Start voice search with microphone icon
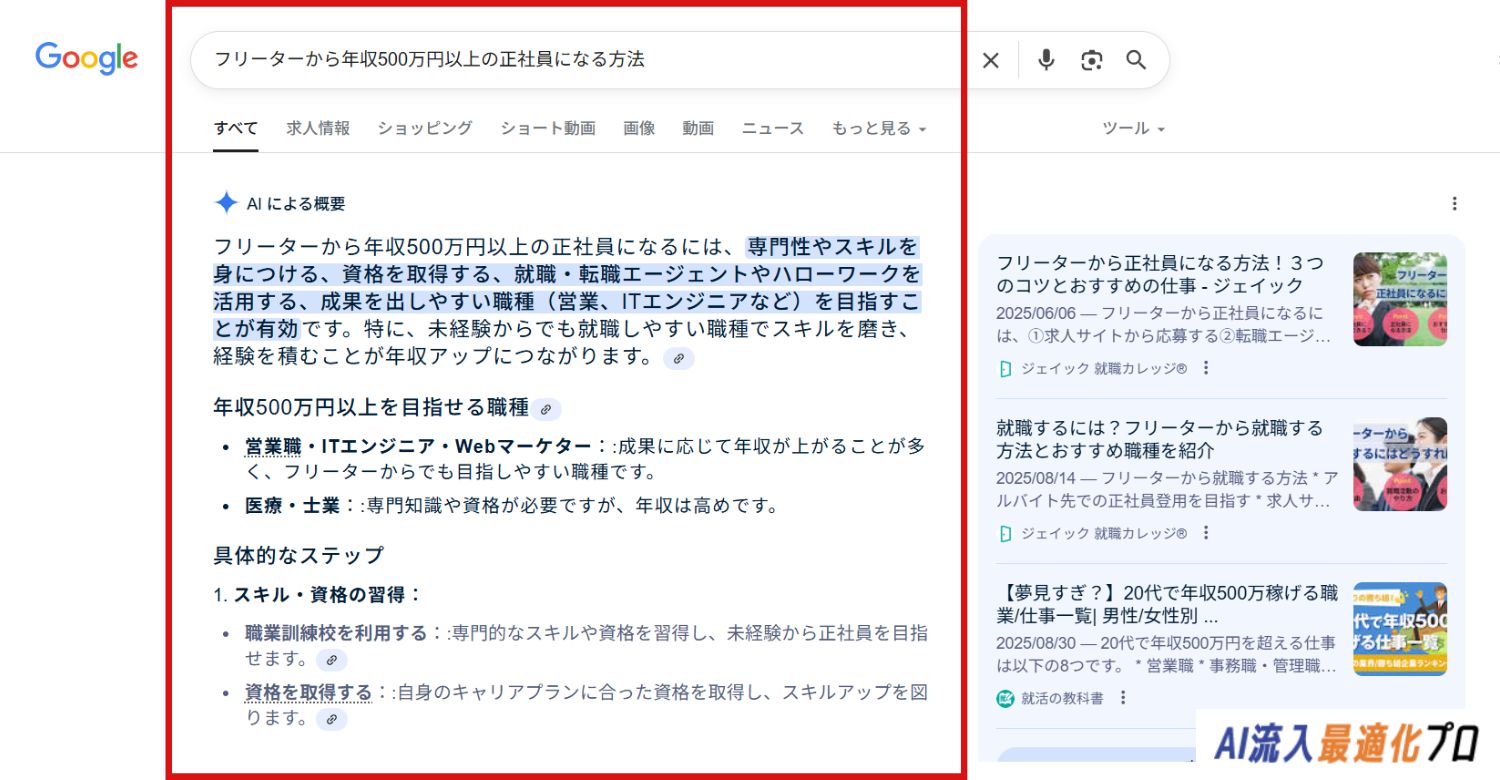Screen dimensions: 1500x780 (1046, 60)
